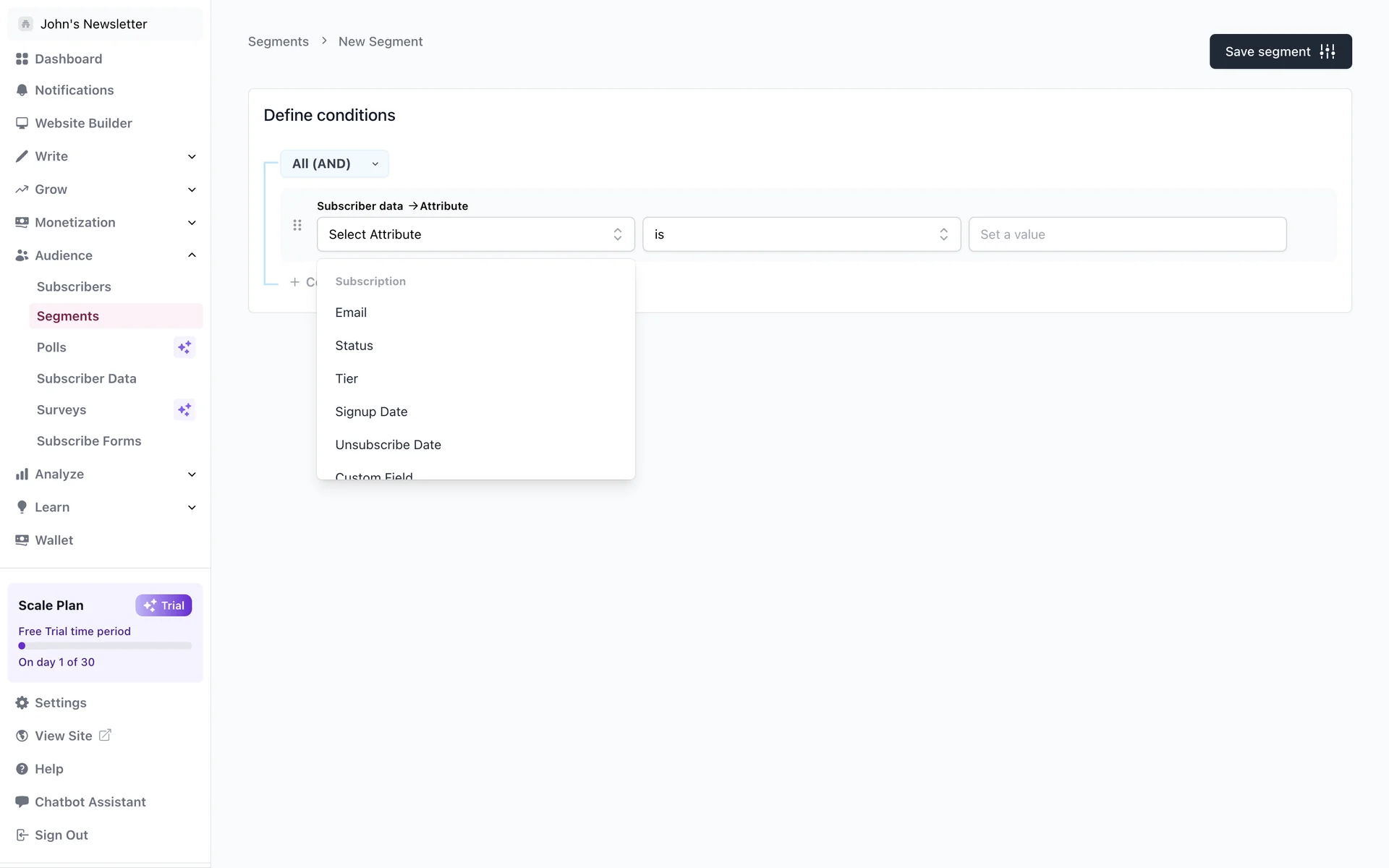Screen dimensions: 1389x868
Task: Click the Sign Out icon
Action: click(22, 835)
